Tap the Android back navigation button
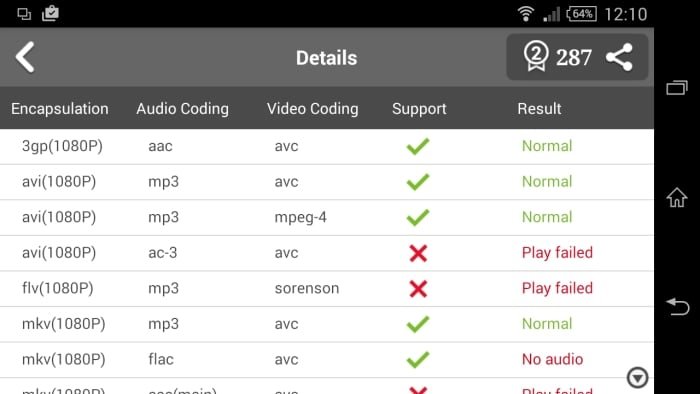Viewport: 700px width, 394px height. click(678, 307)
